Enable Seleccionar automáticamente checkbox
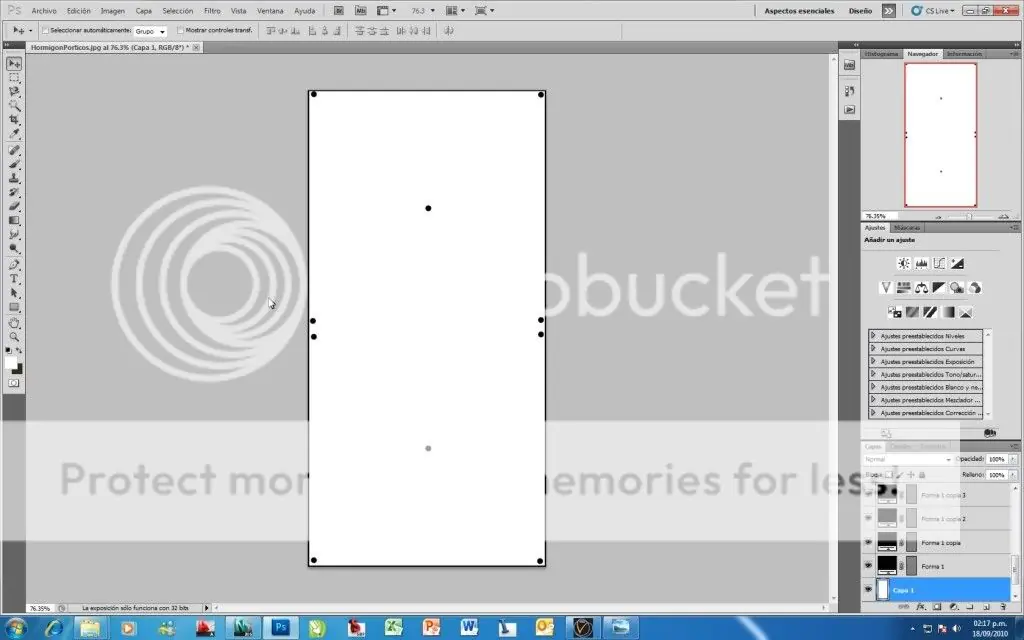 46,31
